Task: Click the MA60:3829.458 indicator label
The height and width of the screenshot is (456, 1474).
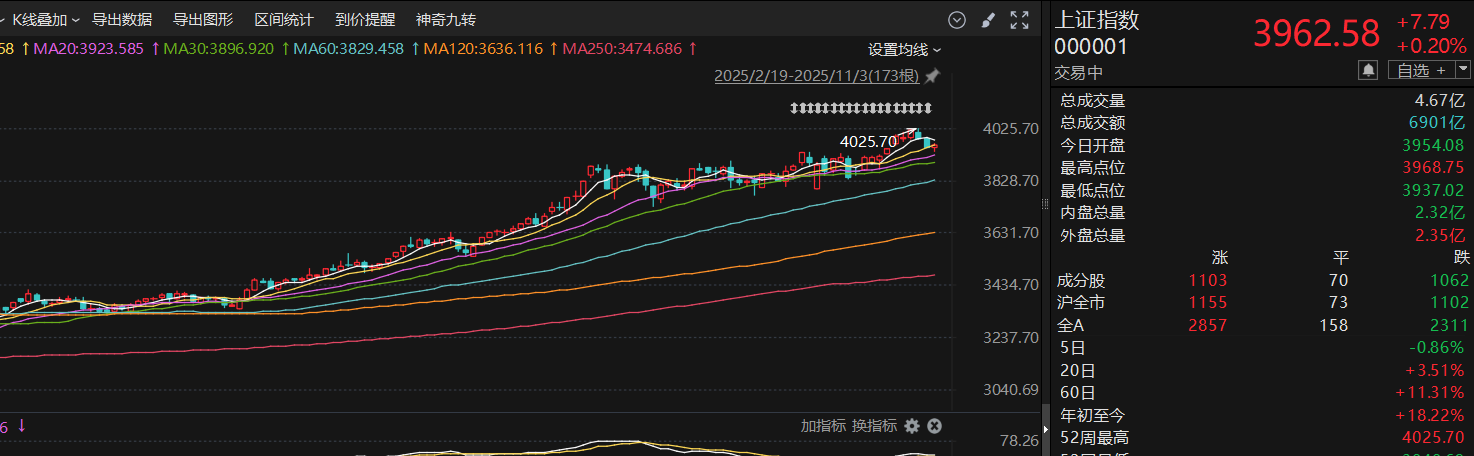Action: (x=349, y=48)
